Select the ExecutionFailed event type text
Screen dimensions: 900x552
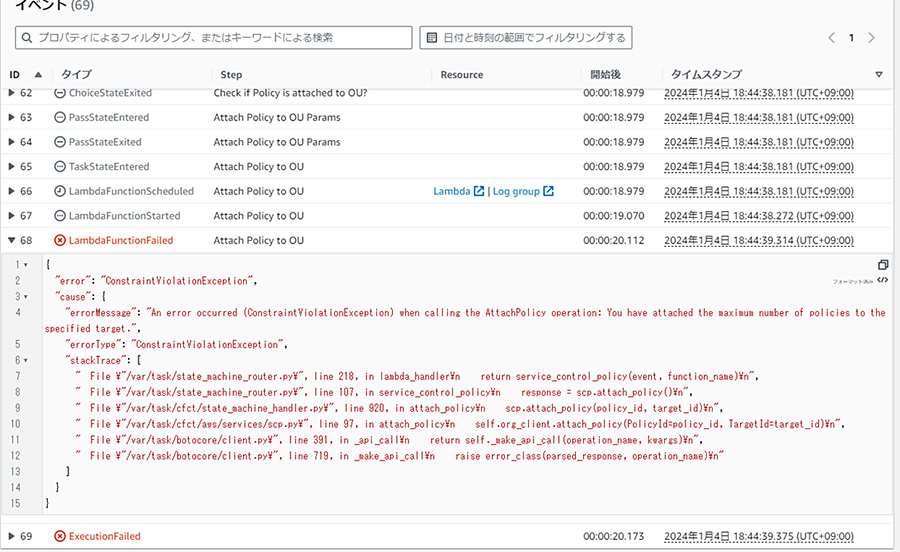tap(104, 537)
